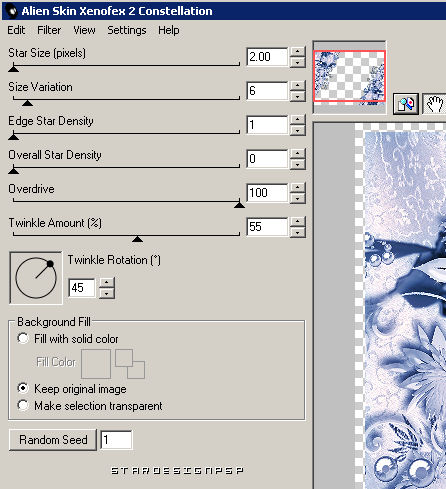Decrease Star Size with down arrow
446x489 pixels.
[297, 62]
